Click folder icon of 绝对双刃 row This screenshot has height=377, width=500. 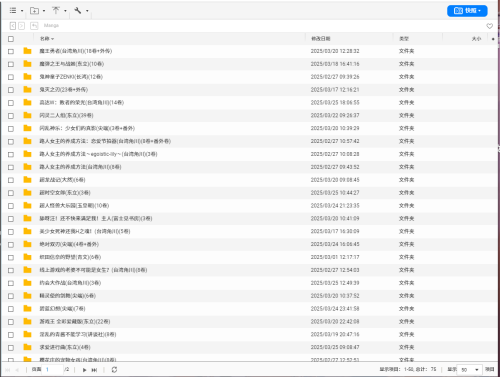point(27,244)
